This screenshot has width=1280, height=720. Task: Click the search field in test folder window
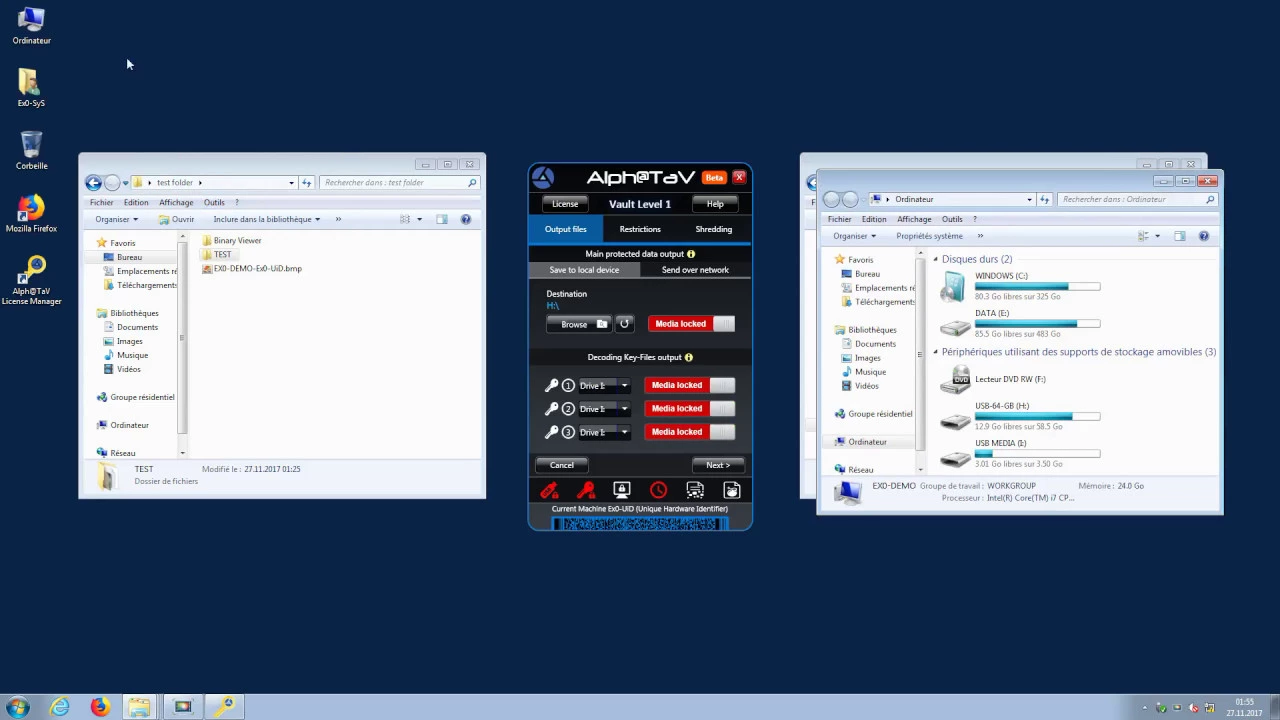[x=400, y=182]
